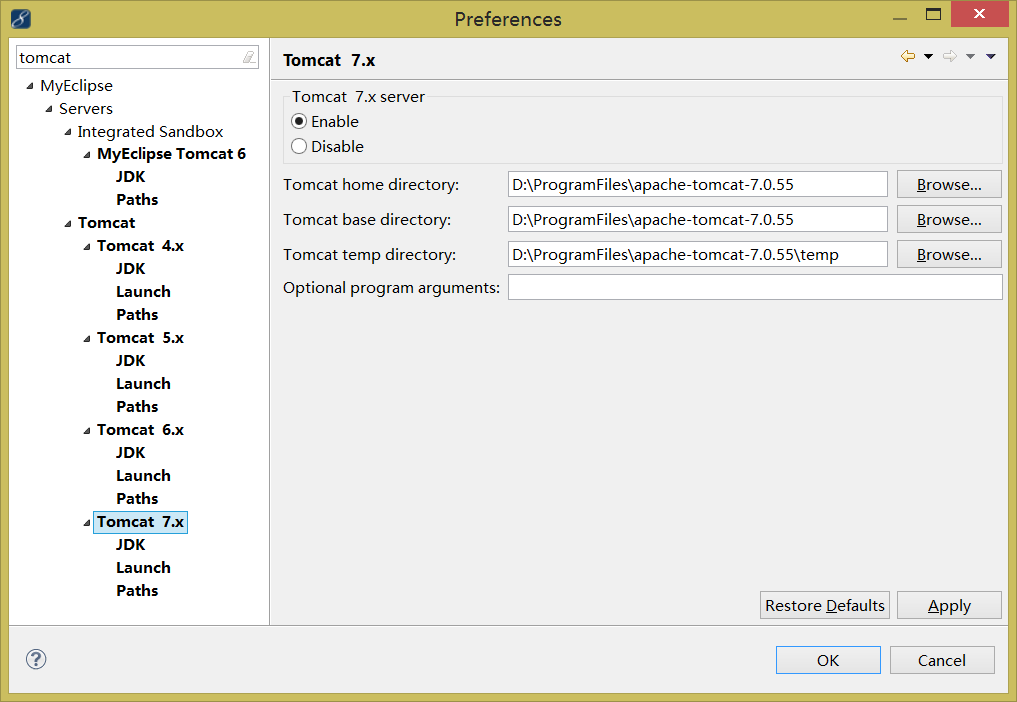Select MyEclipse Tomcat 6 tree item

pyautogui.click(x=171, y=154)
